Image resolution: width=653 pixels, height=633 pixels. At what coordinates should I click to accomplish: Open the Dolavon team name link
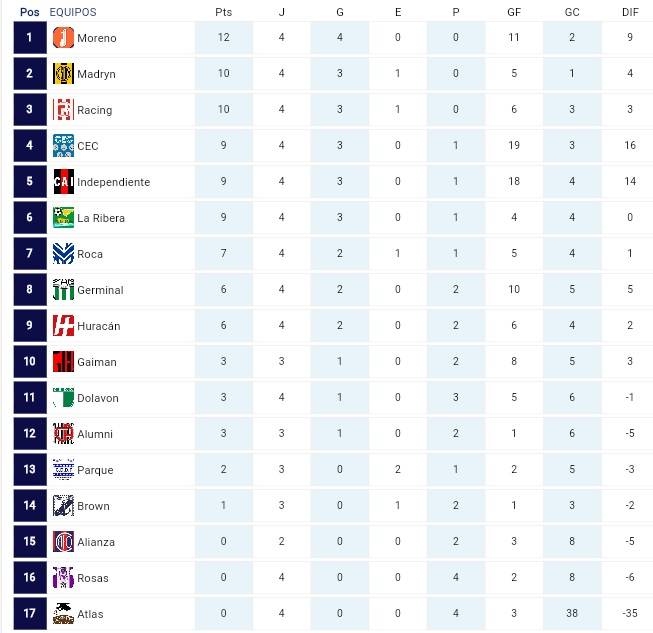(98, 398)
